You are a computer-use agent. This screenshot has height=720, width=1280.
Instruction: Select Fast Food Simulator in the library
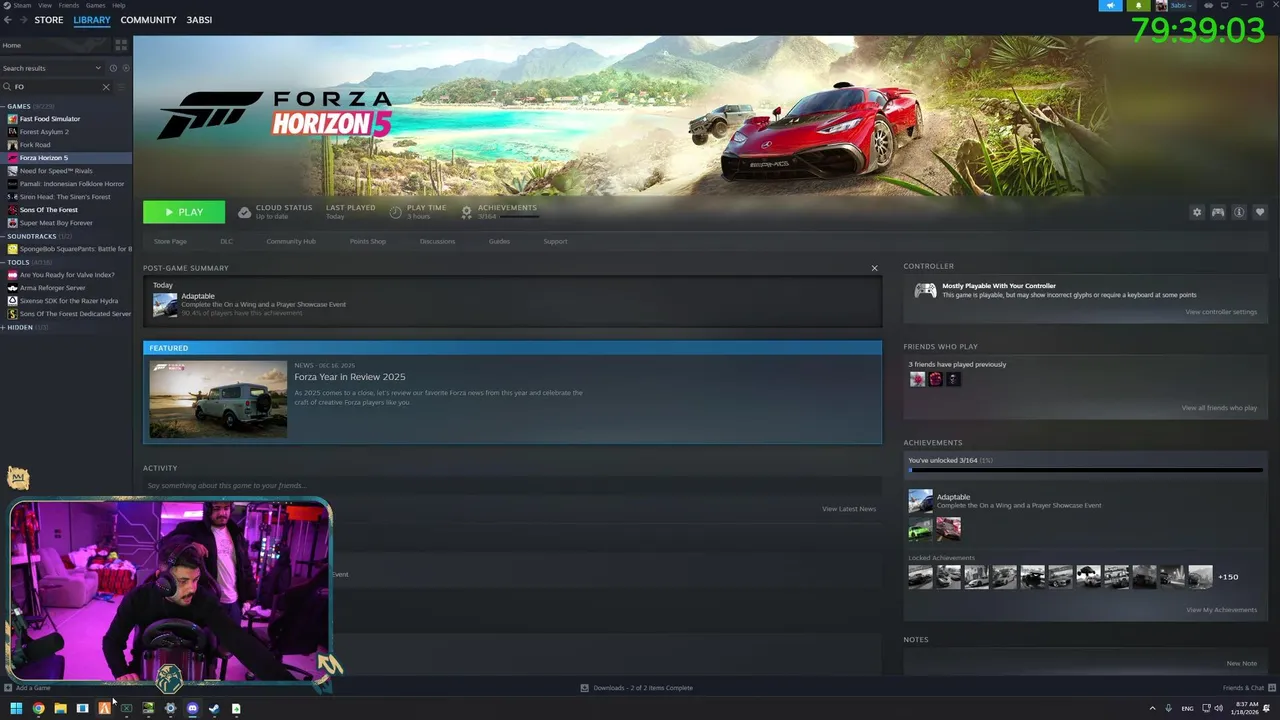(50, 119)
